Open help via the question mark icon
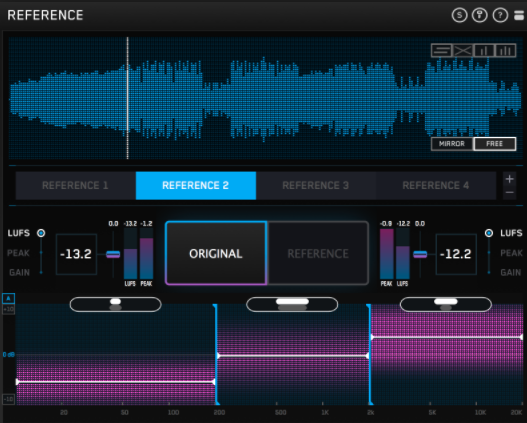The height and width of the screenshot is (423, 527). pyautogui.click(x=500, y=15)
